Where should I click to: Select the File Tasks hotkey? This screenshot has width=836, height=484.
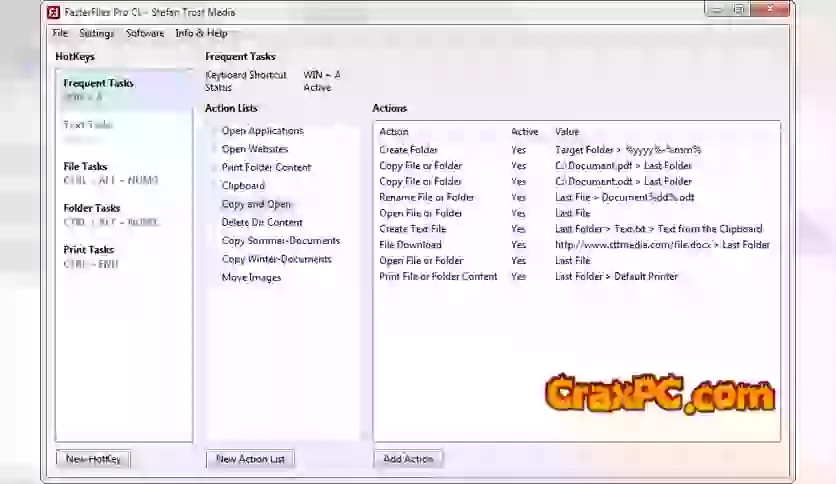pyautogui.click(x=124, y=173)
